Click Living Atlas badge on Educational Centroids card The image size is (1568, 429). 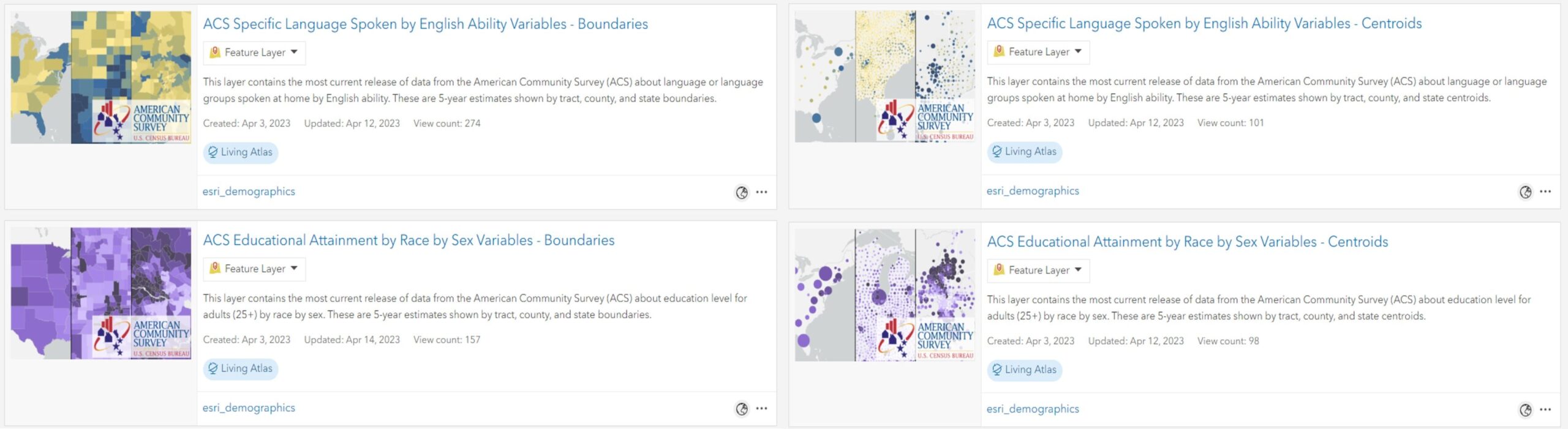(x=1024, y=370)
